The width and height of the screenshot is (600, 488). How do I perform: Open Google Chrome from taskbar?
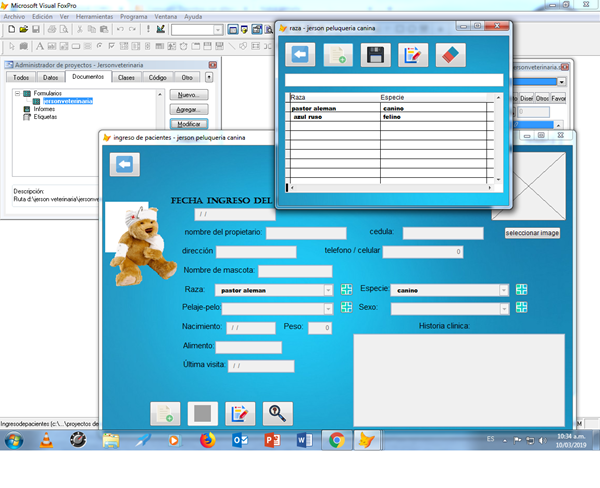click(x=337, y=440)
